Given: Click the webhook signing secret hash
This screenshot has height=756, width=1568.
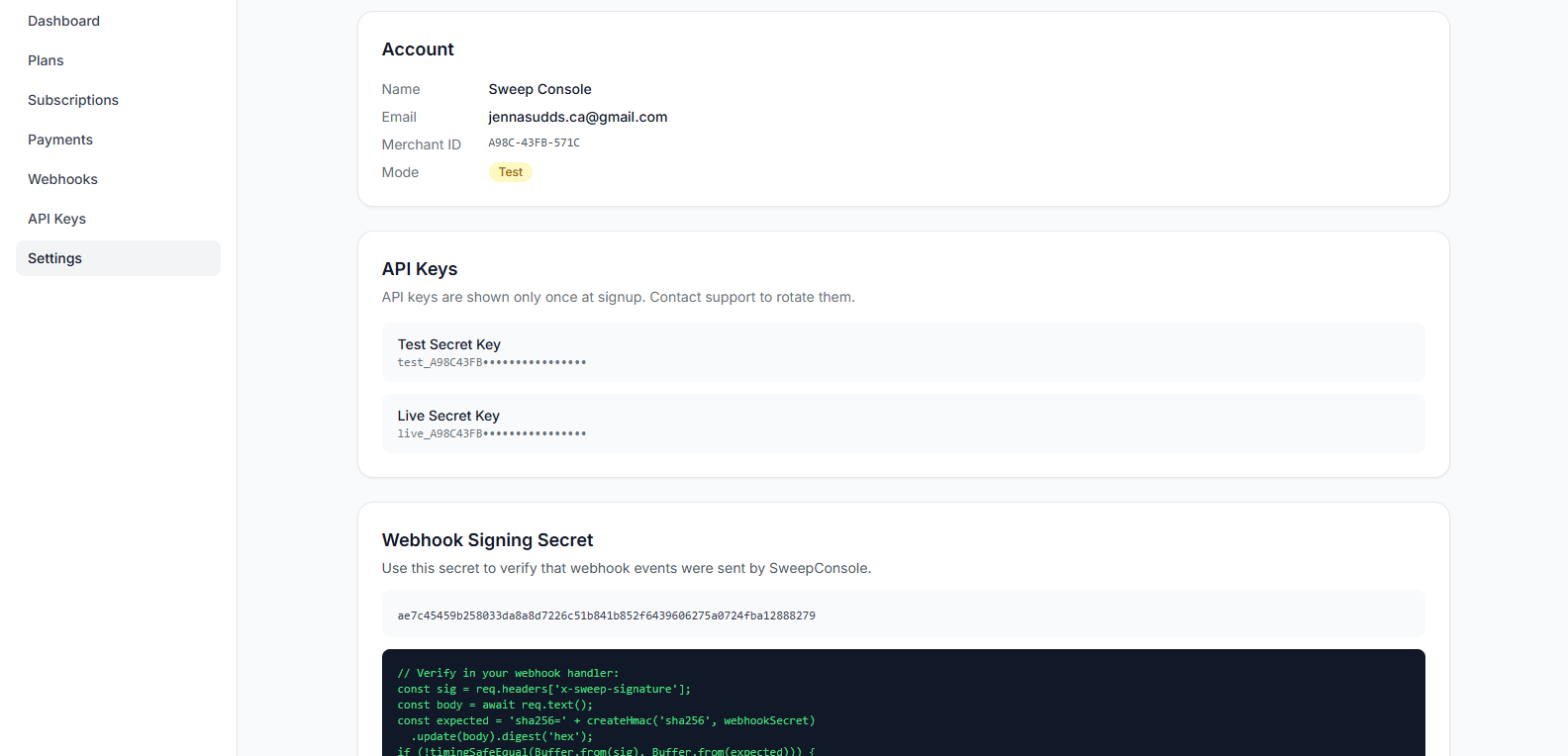Looking at the screenshot, I should click(607, 615).
